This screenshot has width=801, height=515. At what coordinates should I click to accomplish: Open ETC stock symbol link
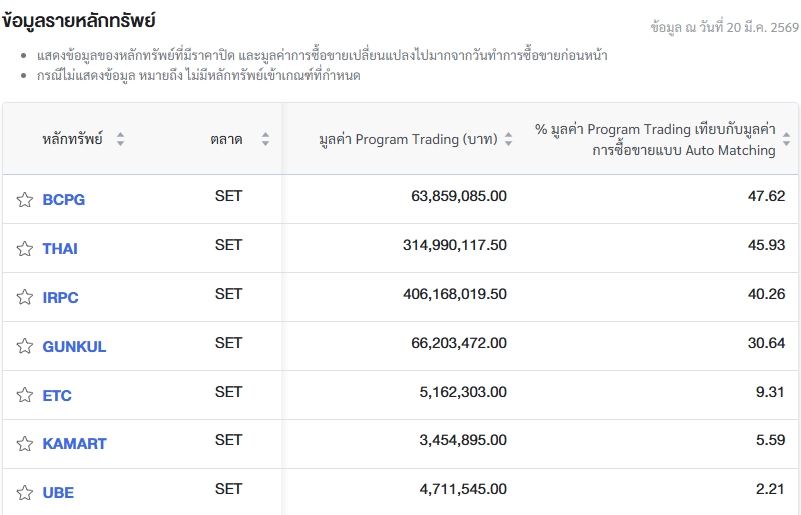click(57, 396)
